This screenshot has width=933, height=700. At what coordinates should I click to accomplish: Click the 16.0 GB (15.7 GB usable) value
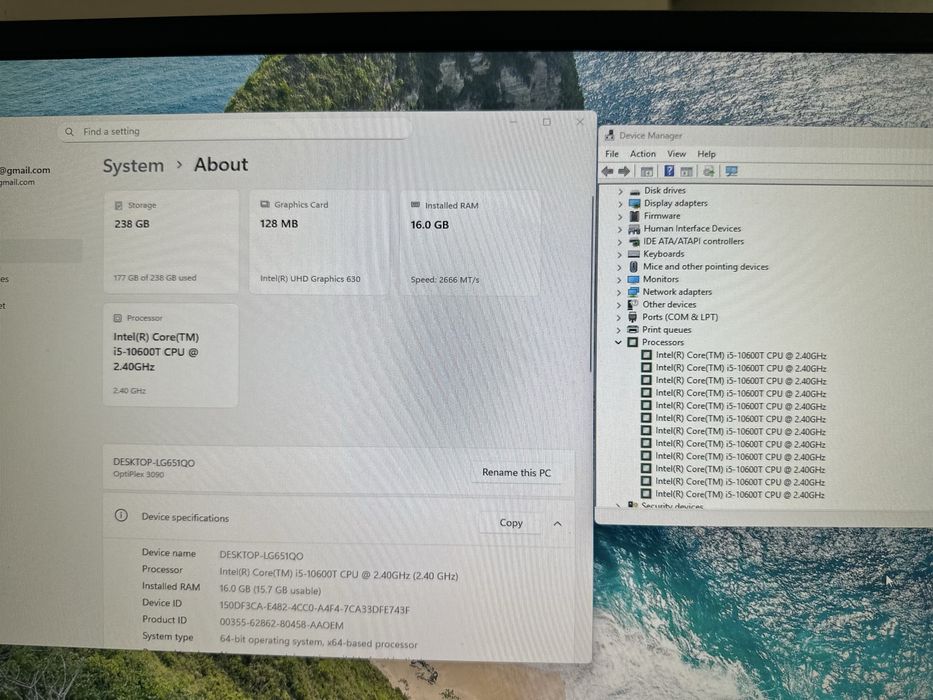click(x=270, y=590)
